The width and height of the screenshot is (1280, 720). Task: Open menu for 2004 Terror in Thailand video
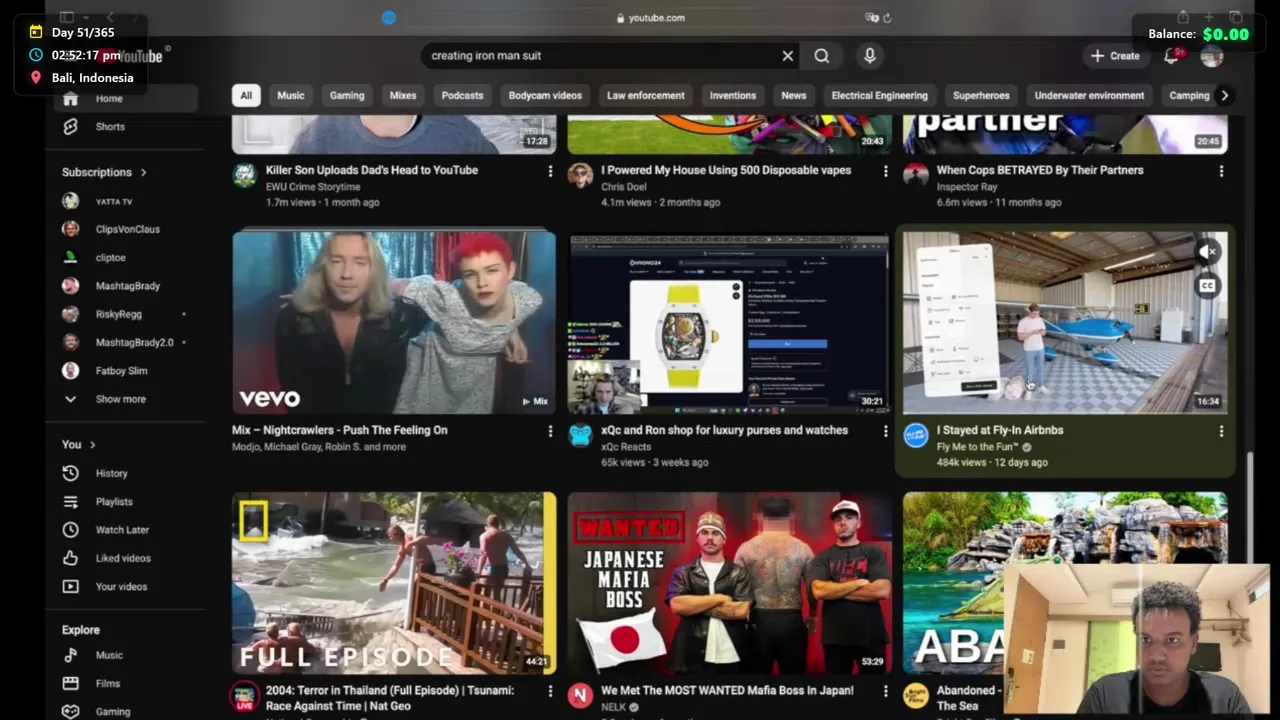(x=550, y=691)
